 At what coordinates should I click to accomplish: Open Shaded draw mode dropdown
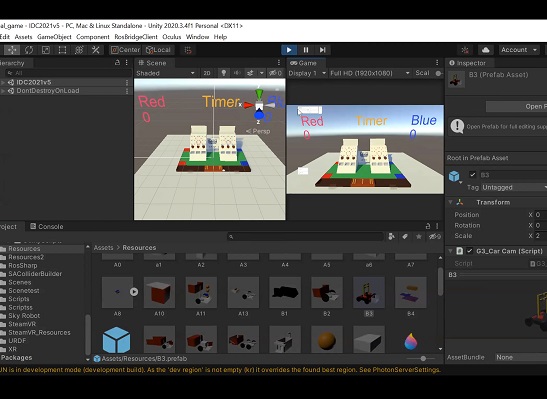pyautogui.click(x=166, y=73)
